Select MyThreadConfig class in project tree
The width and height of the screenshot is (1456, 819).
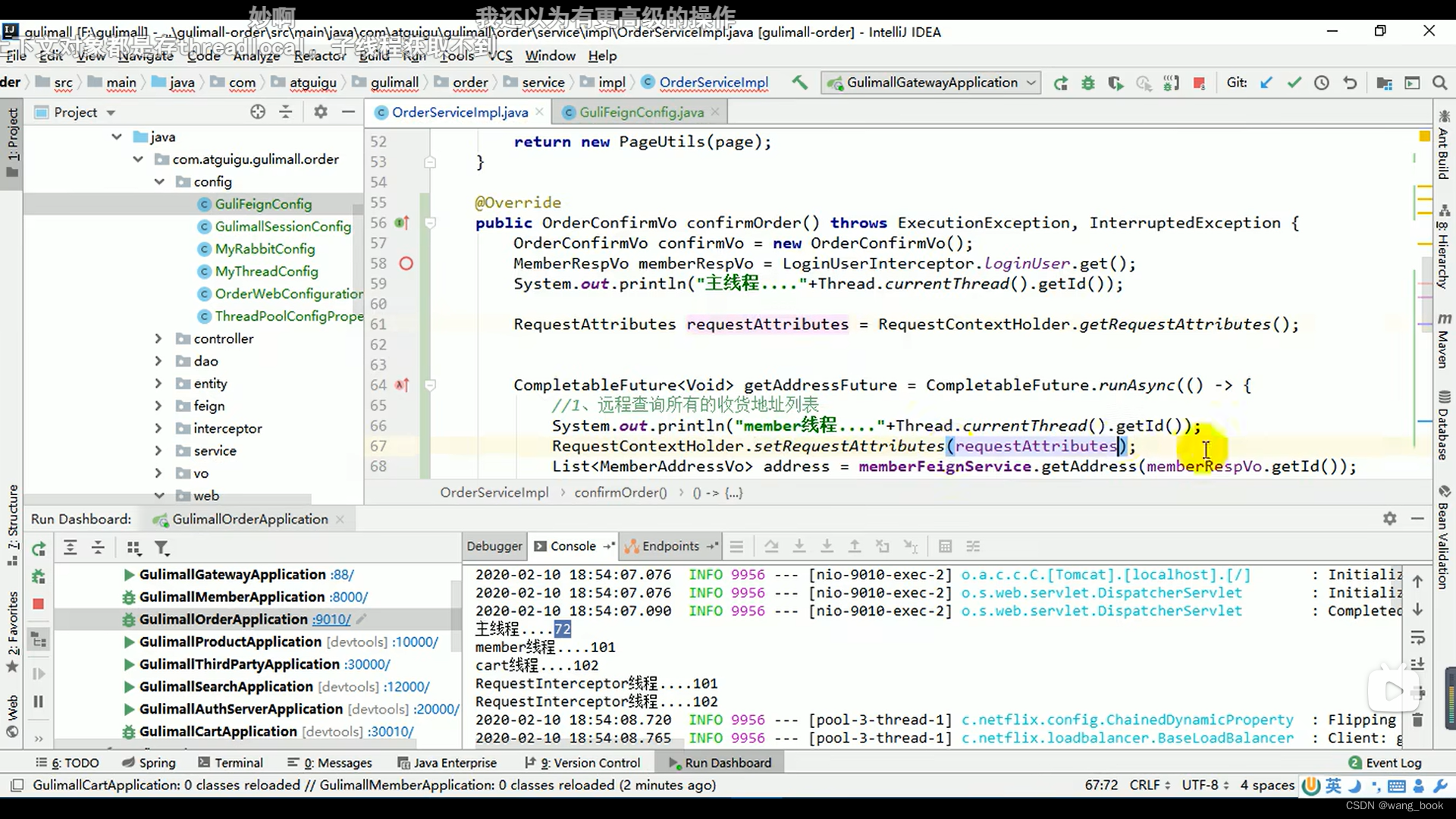(x=266, y=271)
